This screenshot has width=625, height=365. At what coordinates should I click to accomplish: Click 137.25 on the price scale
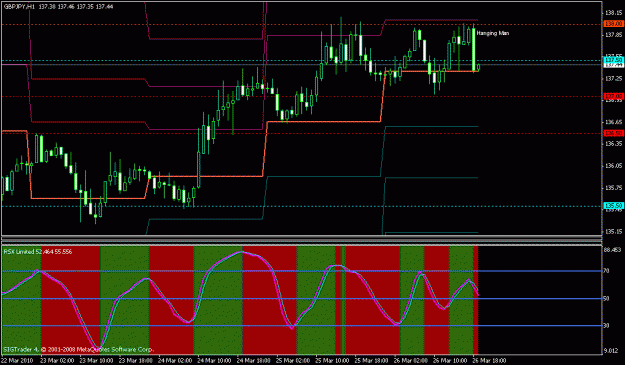pos(614,78)
